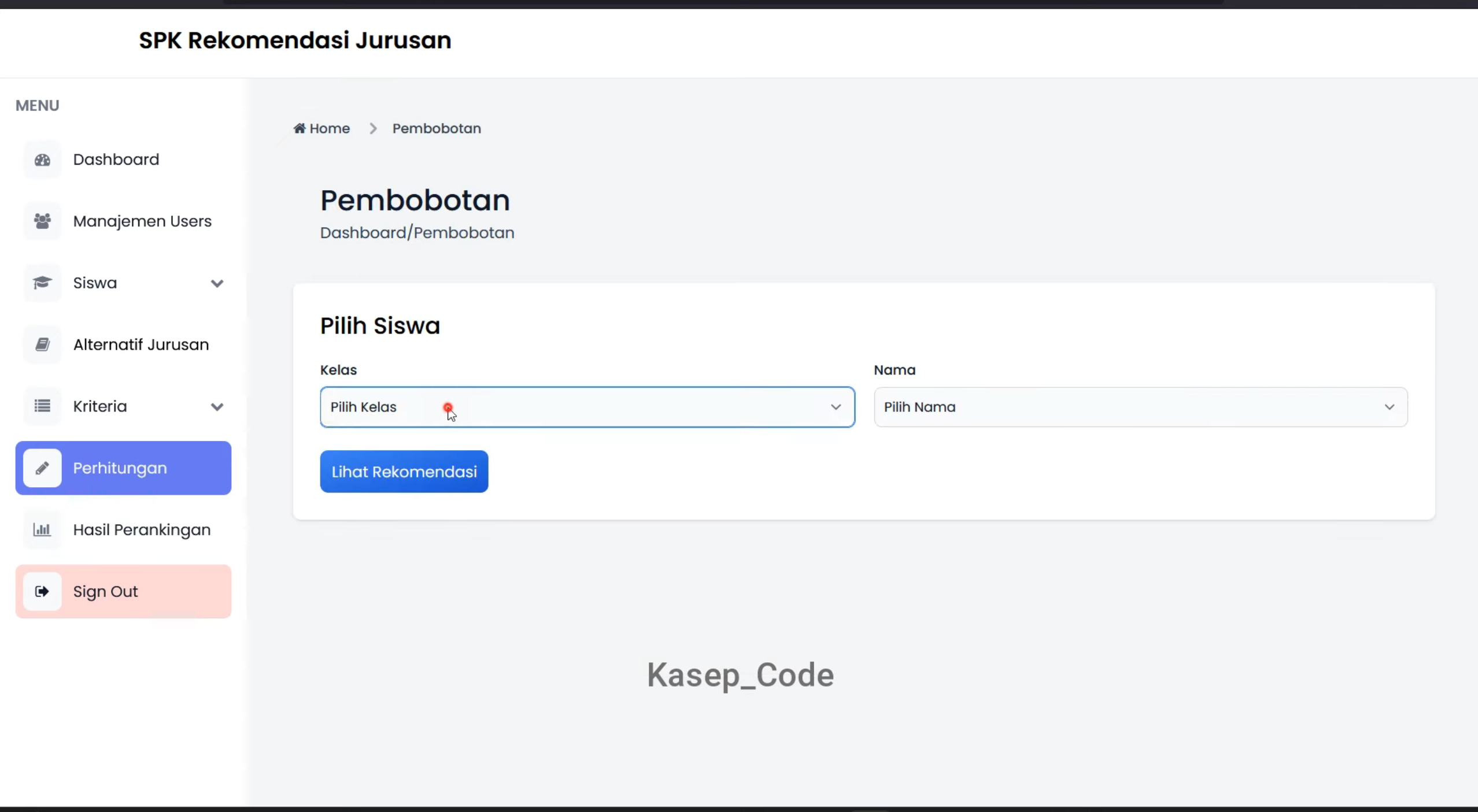Click the Home breadcrumb link
Image resolution: width=1478 pixels, height=812 pixels.
322,128
